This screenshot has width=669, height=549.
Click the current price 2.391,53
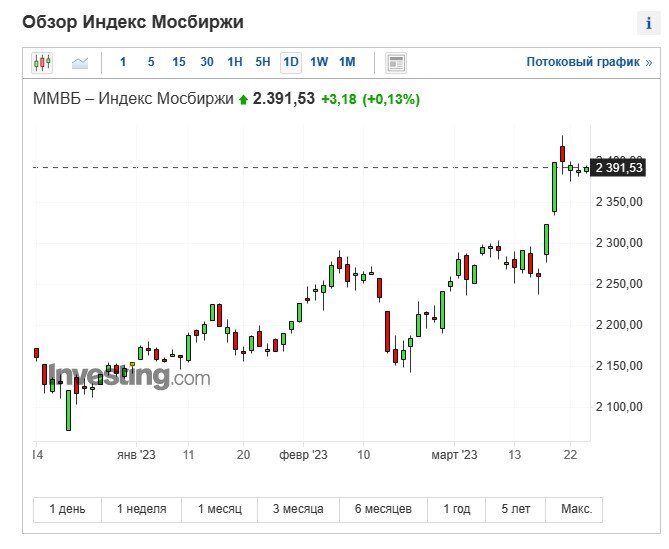point(284,99)
